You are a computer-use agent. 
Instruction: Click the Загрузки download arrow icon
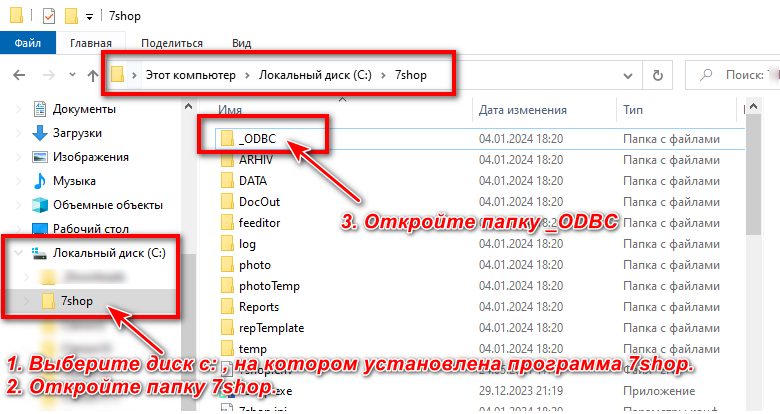(x=40, y=133)
